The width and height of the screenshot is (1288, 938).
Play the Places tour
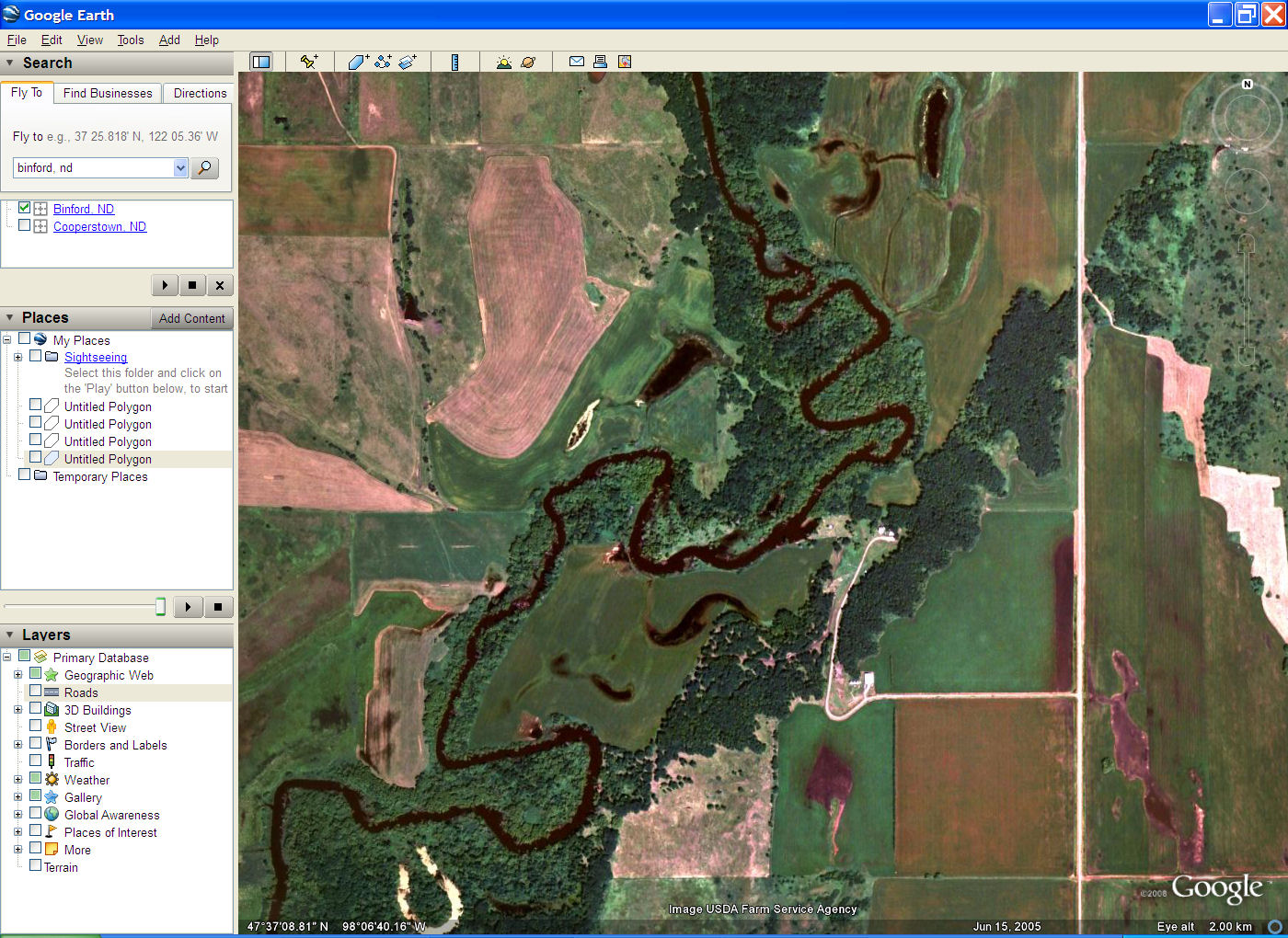(189, 607)
